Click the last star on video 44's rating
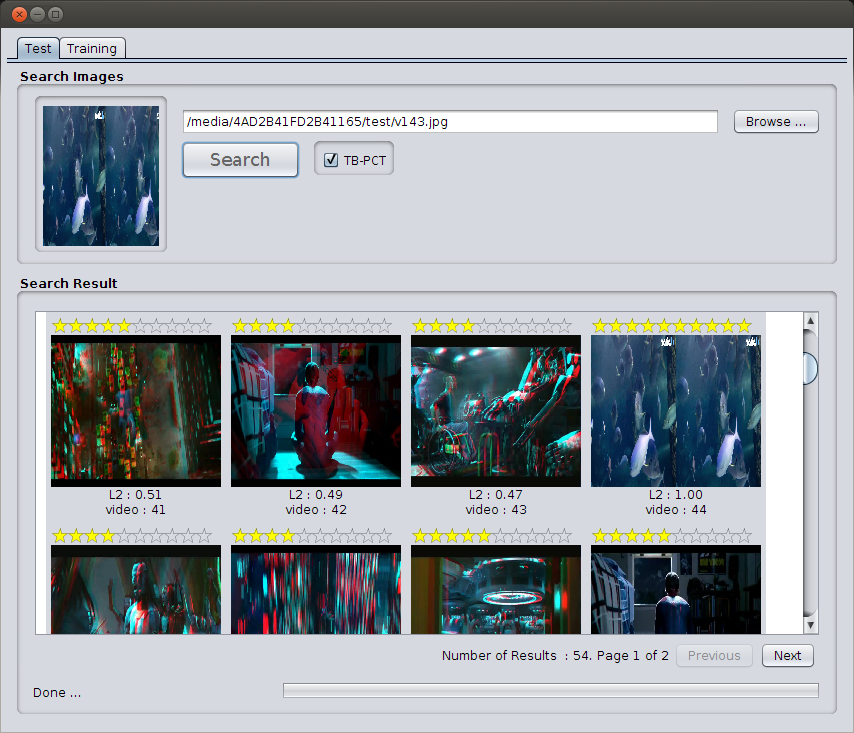Viewport: 854px width, 733px height. [742, 325]
